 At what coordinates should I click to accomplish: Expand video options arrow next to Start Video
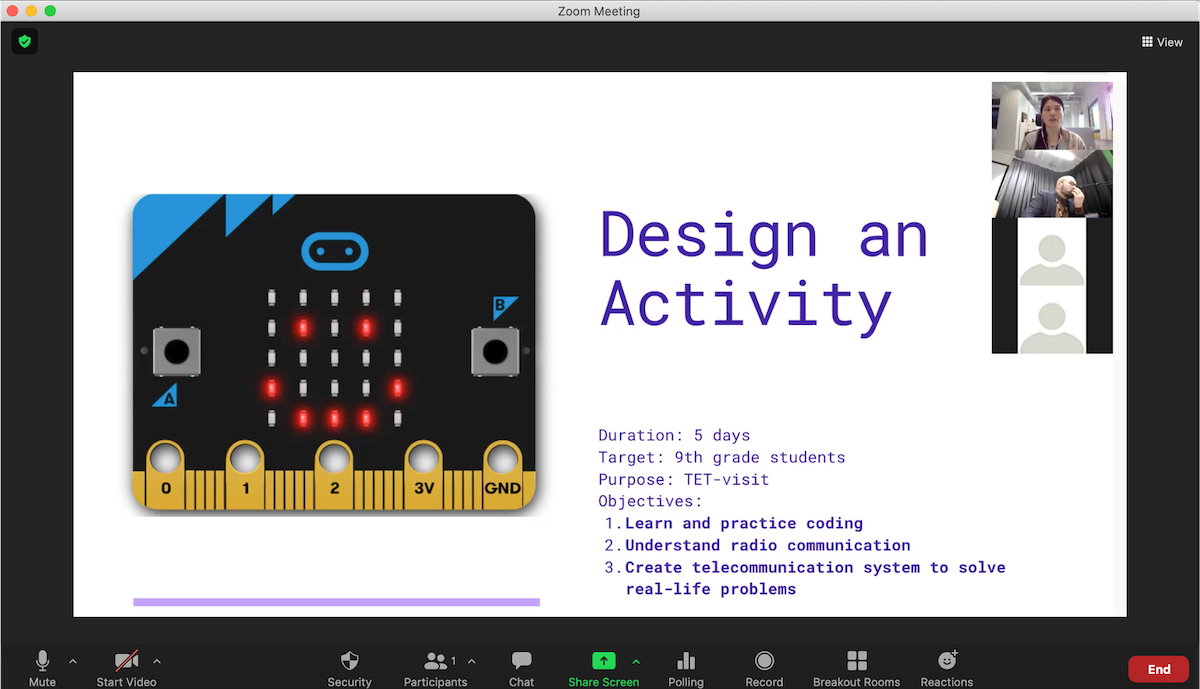156,661
